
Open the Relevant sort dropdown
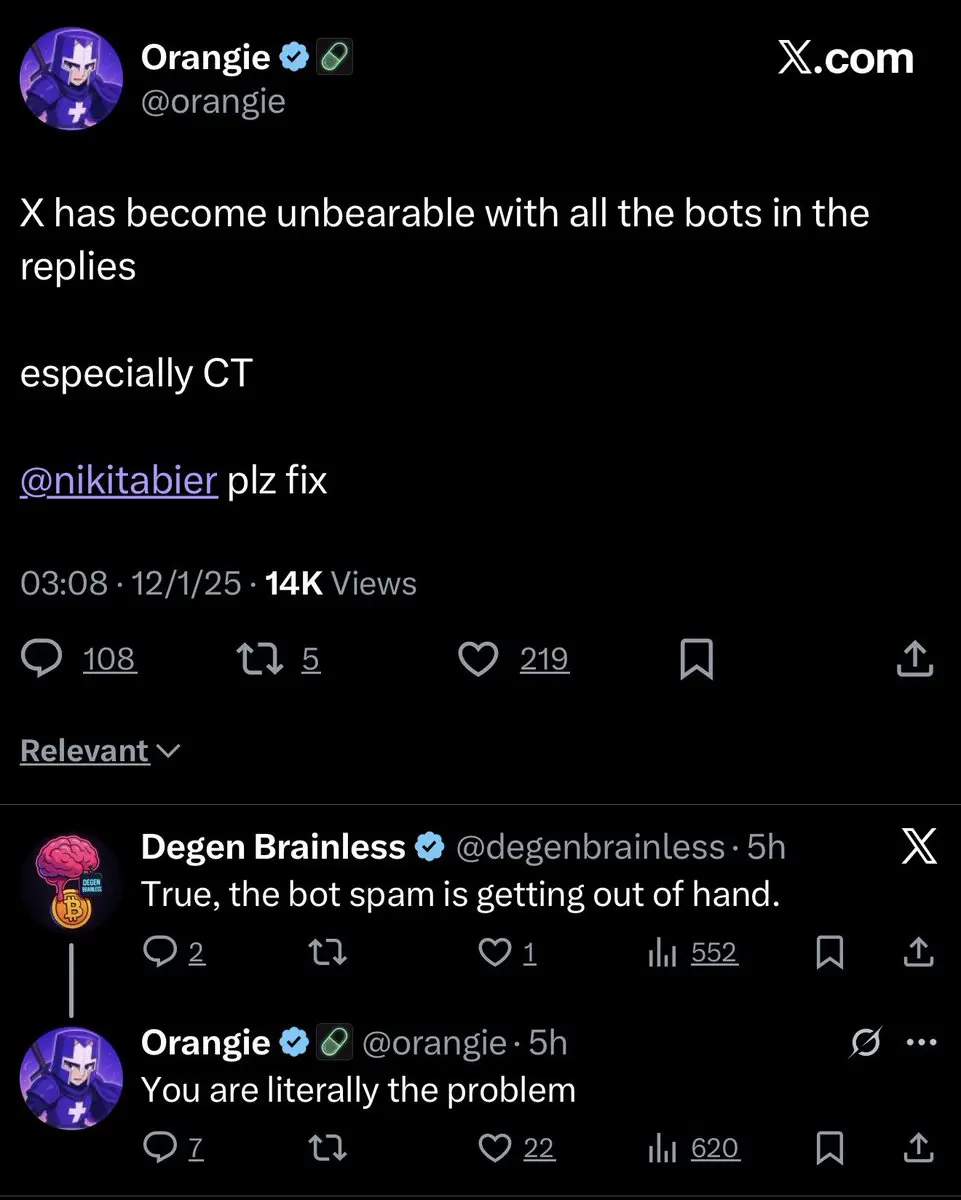pos(100,751)
